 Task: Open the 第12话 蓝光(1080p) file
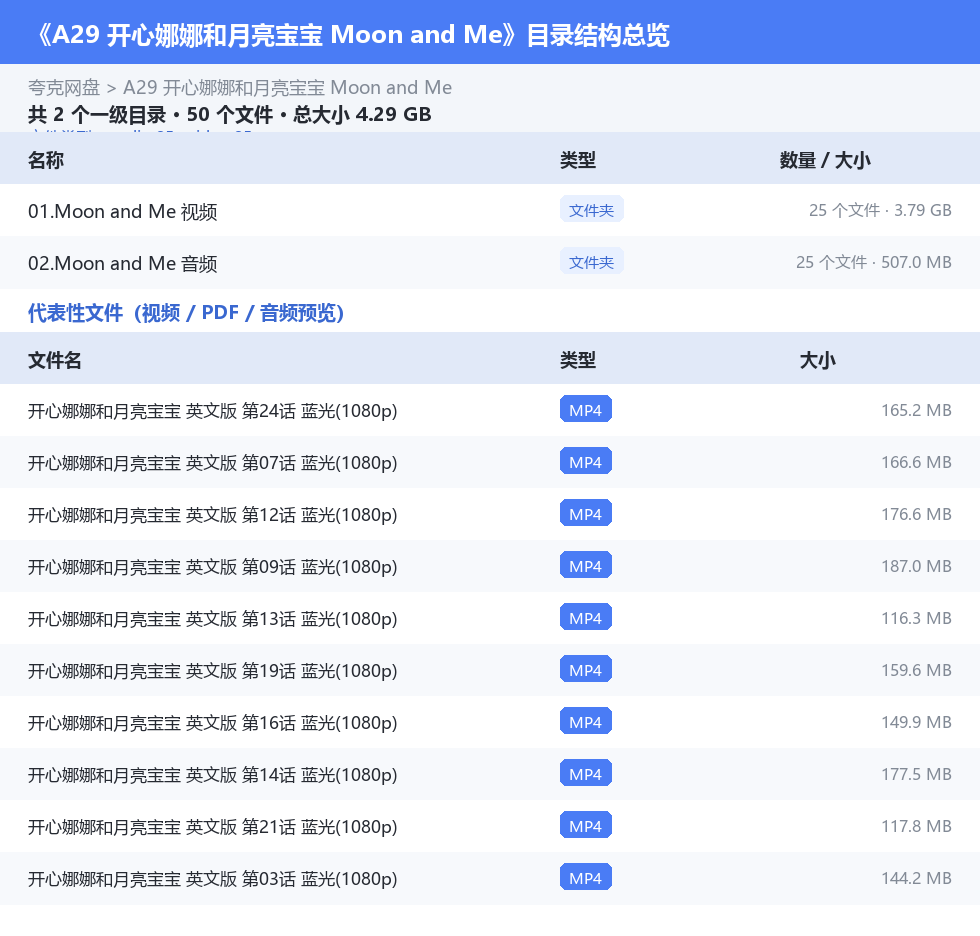click(x=212, y=515)
